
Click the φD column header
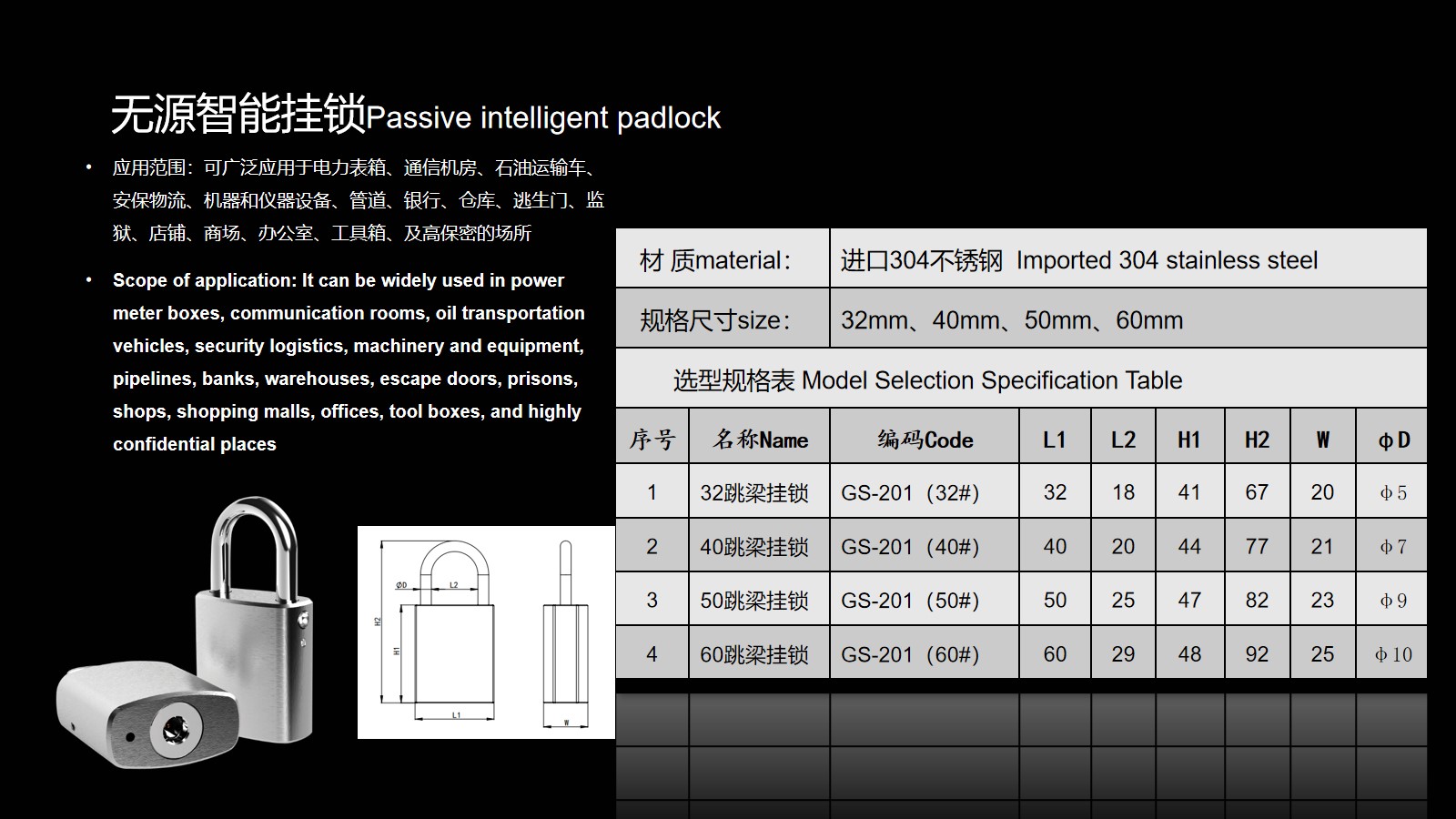(1392, 440)
